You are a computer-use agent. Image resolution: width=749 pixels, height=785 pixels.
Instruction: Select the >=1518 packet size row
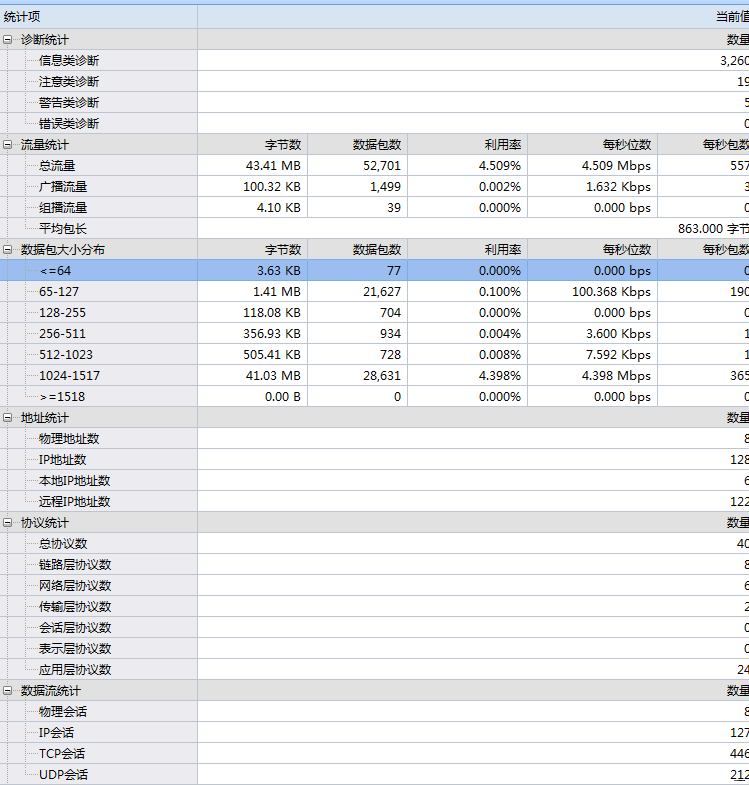click(x=374, y=397)
